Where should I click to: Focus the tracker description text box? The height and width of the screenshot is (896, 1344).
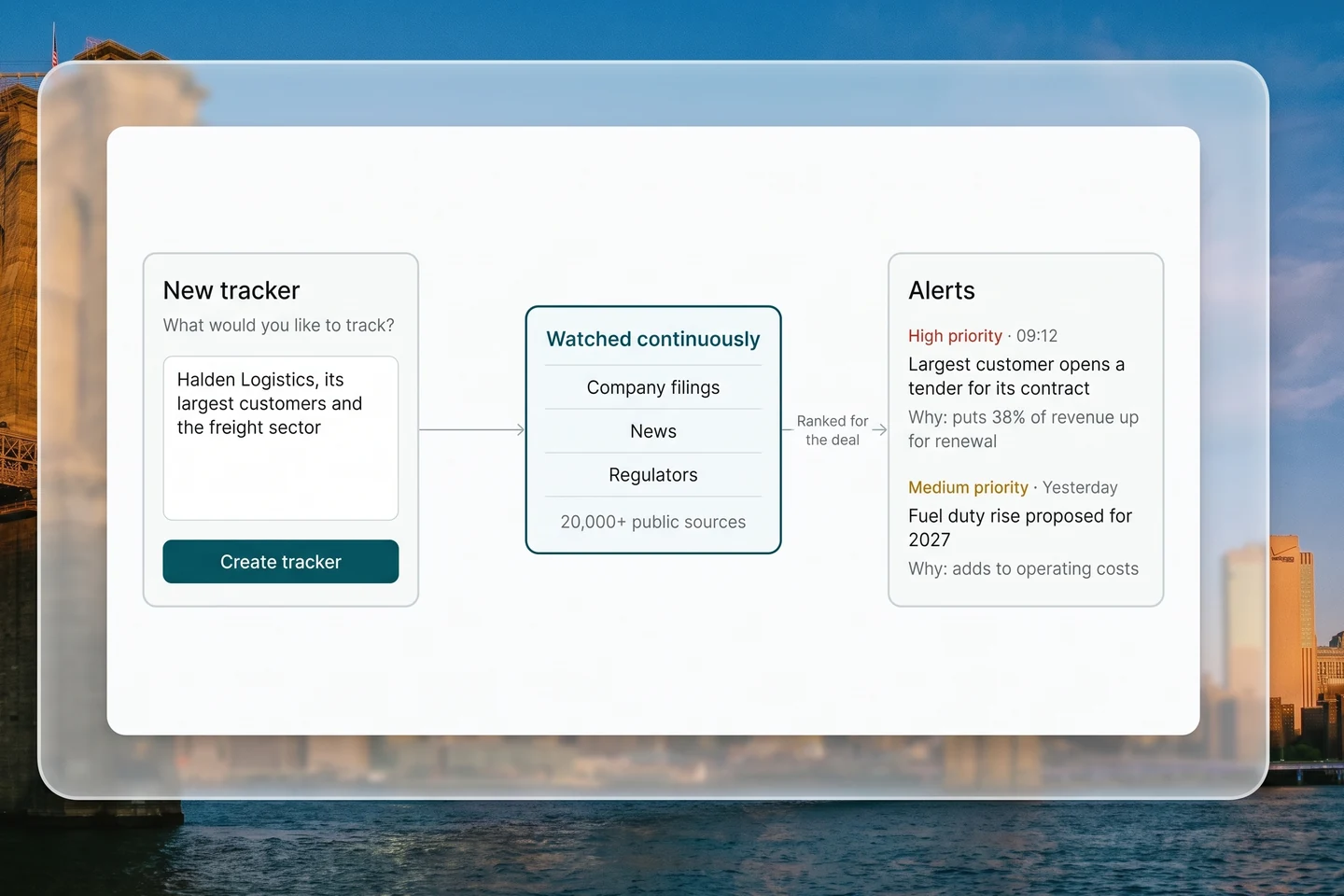tap(280, 438)
